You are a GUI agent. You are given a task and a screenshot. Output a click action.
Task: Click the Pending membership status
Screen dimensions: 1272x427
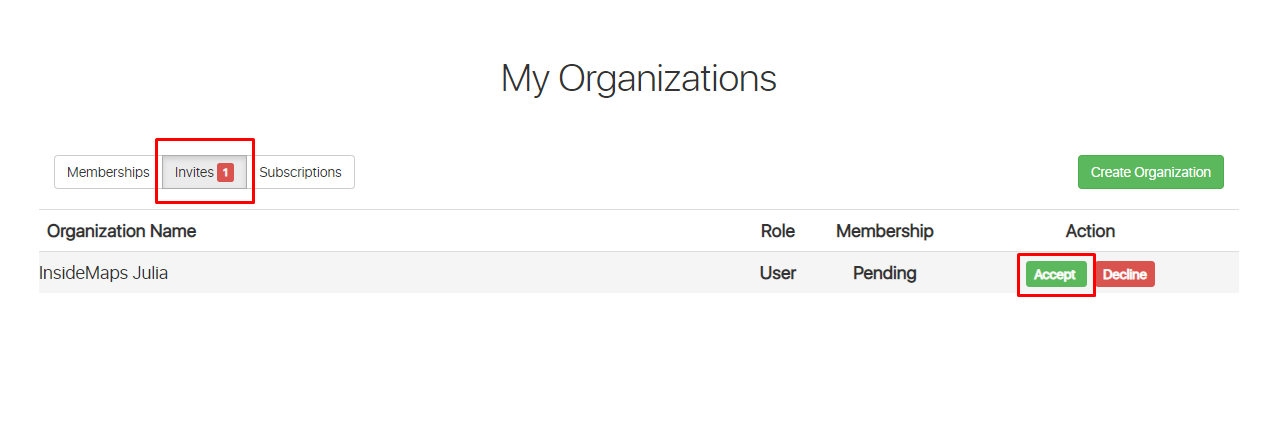click(x=884, y=273)
